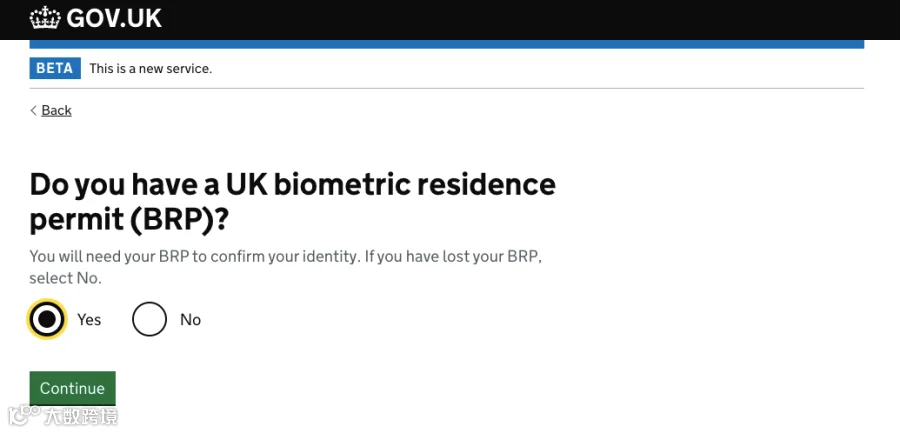The height and width of the screenshot is (433, 900).
Task: Select the Yes radio button
Action: click(x=46, y=319)
